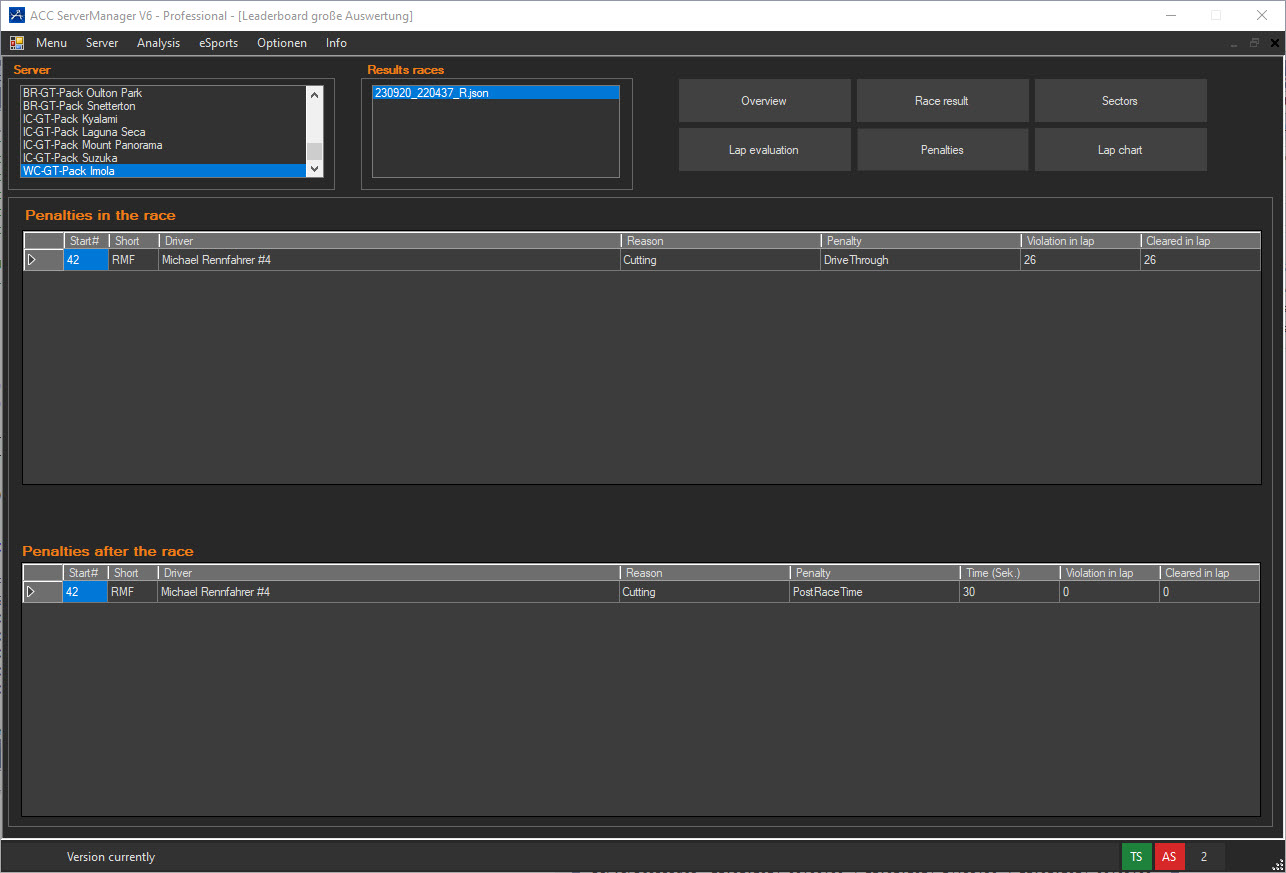The height and width of the screenshot is (873, 1286).
Task: Expand row arrow in race penalties table
Action: click(x=32, y=260)
